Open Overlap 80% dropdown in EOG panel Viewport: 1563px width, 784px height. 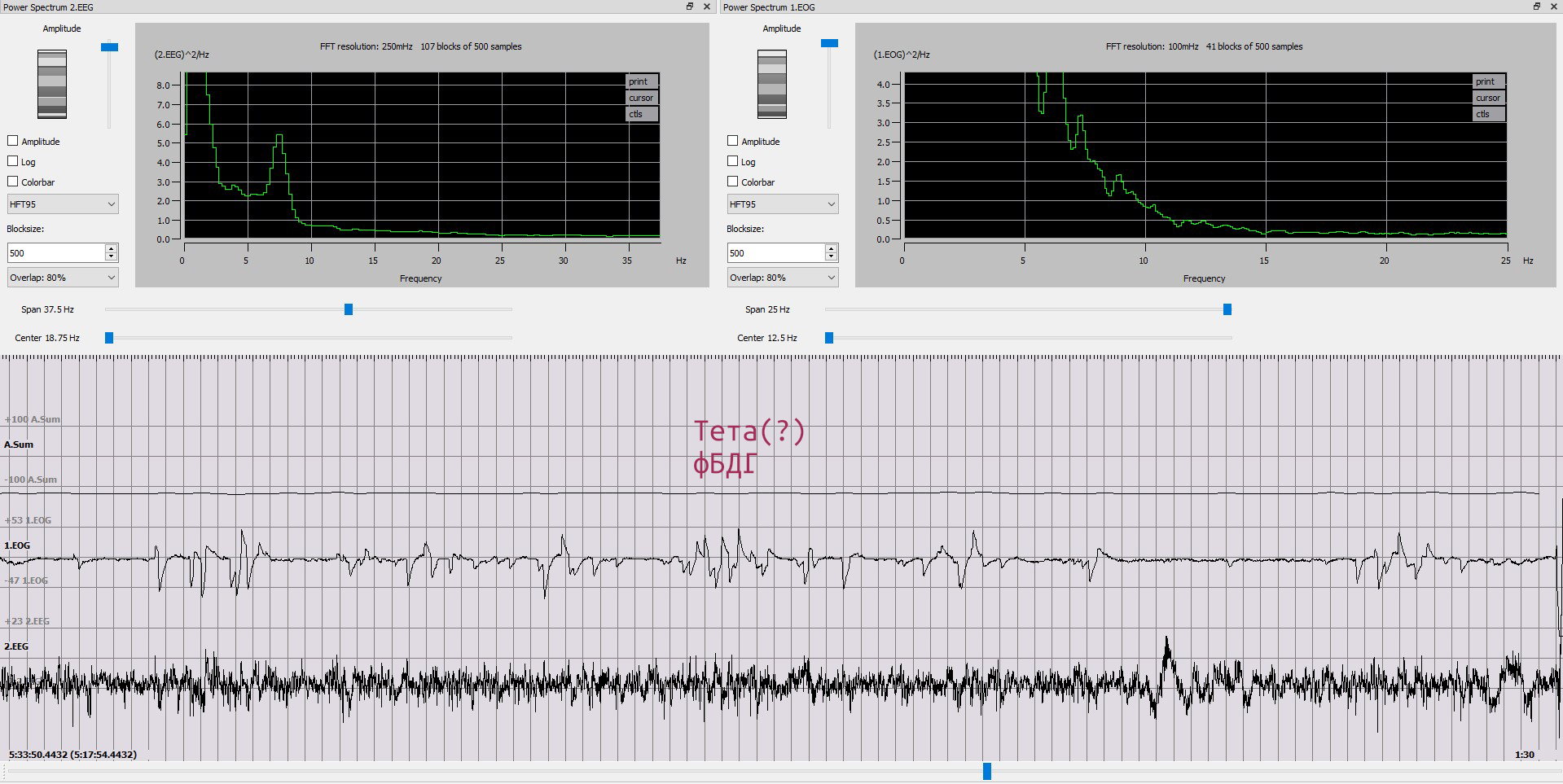click(783, 278)
